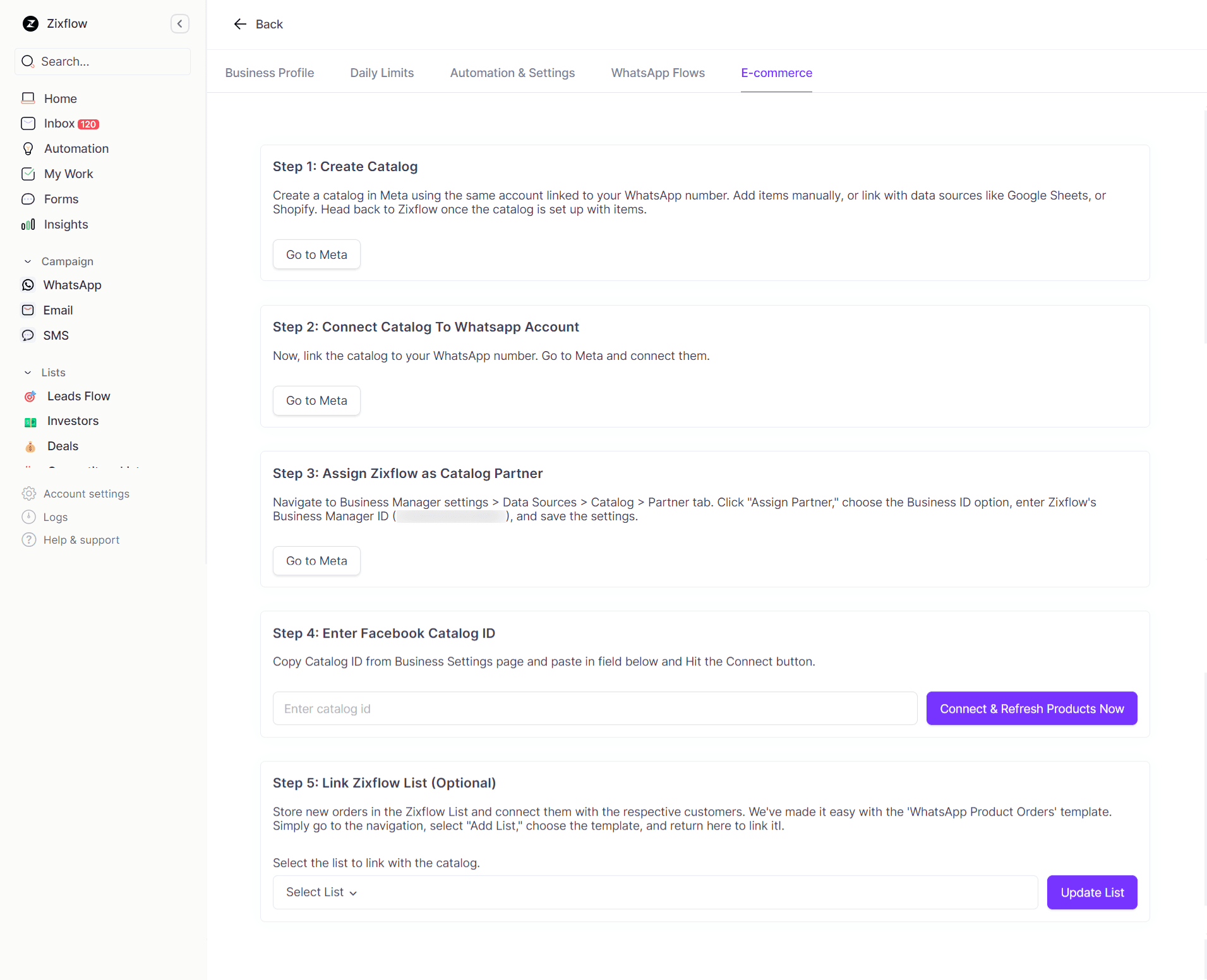Click the Update List button
This screenshot has width=1207, height=980.
pos(1091,892)
